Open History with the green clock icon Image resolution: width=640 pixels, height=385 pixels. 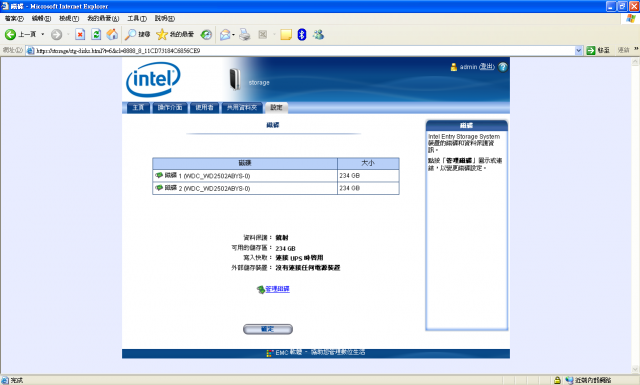coord(206,35)
